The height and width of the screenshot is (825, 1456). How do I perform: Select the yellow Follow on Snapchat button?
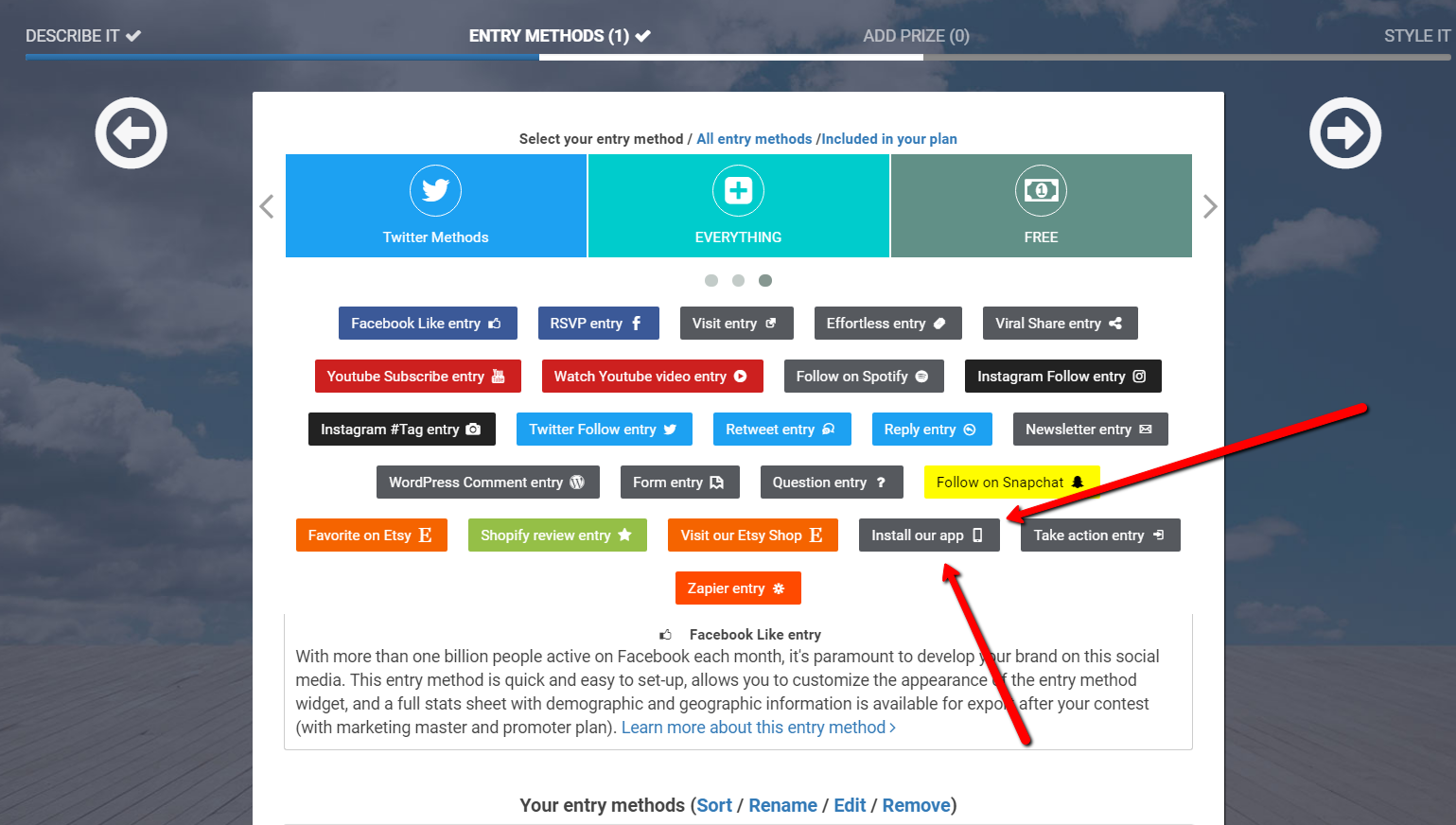1012,483
